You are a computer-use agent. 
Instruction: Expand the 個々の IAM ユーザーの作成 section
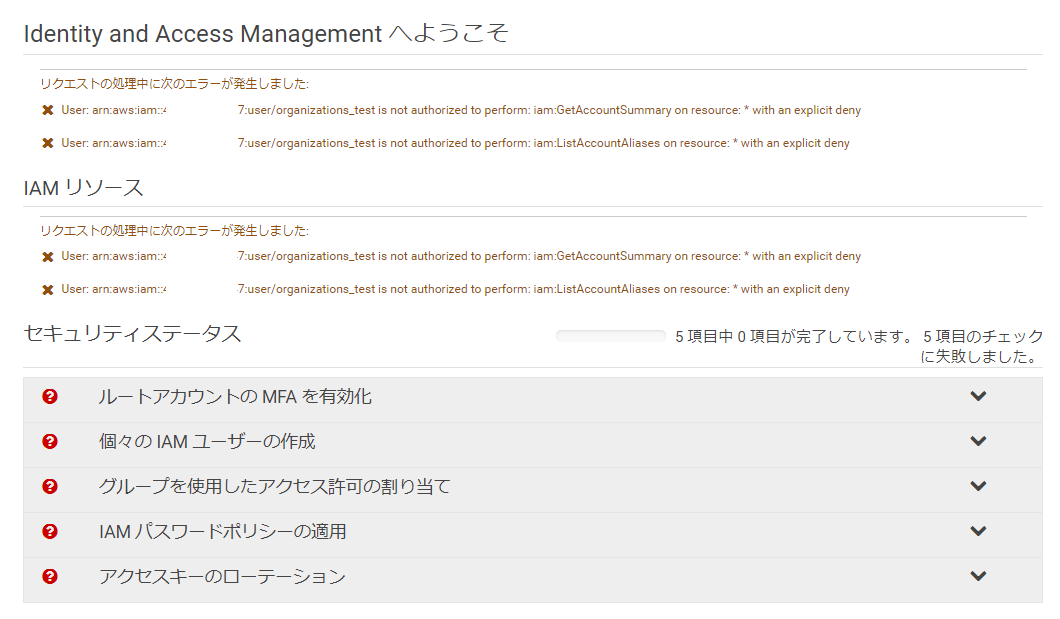point(977,443)
